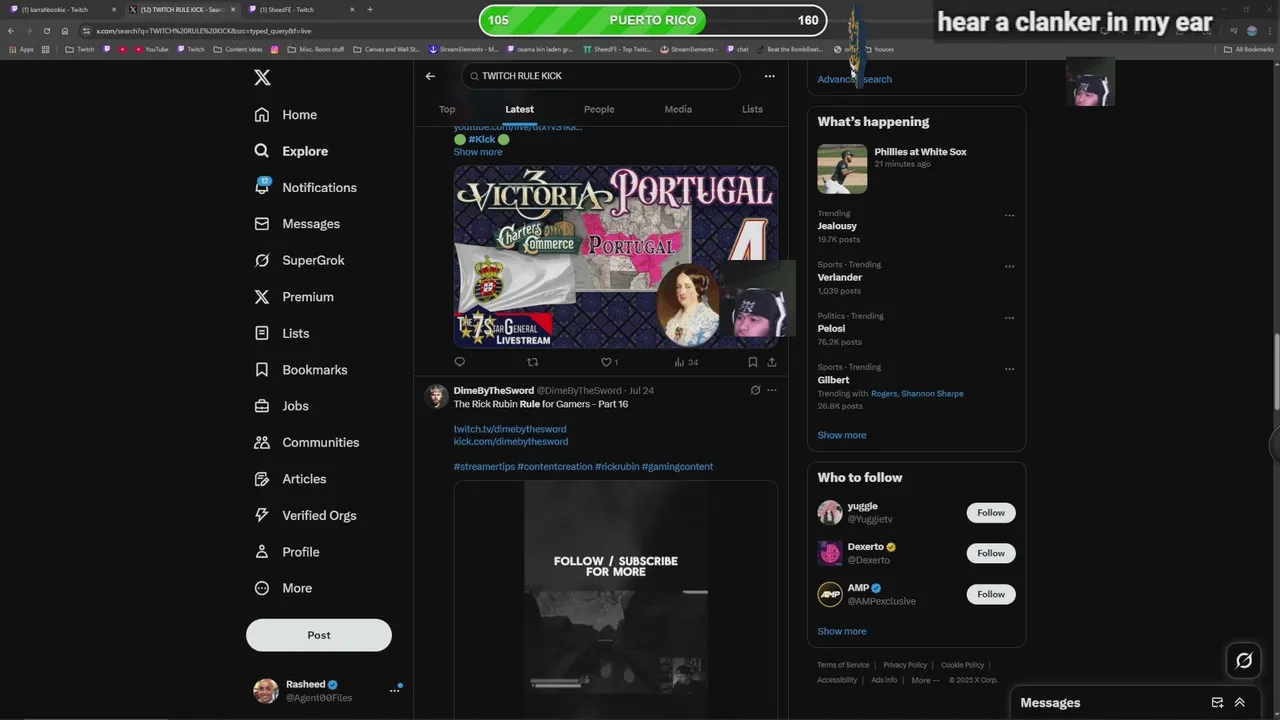Open account menu next to Rasheed
The image size is (1280, 720).
tap(394, 691)
